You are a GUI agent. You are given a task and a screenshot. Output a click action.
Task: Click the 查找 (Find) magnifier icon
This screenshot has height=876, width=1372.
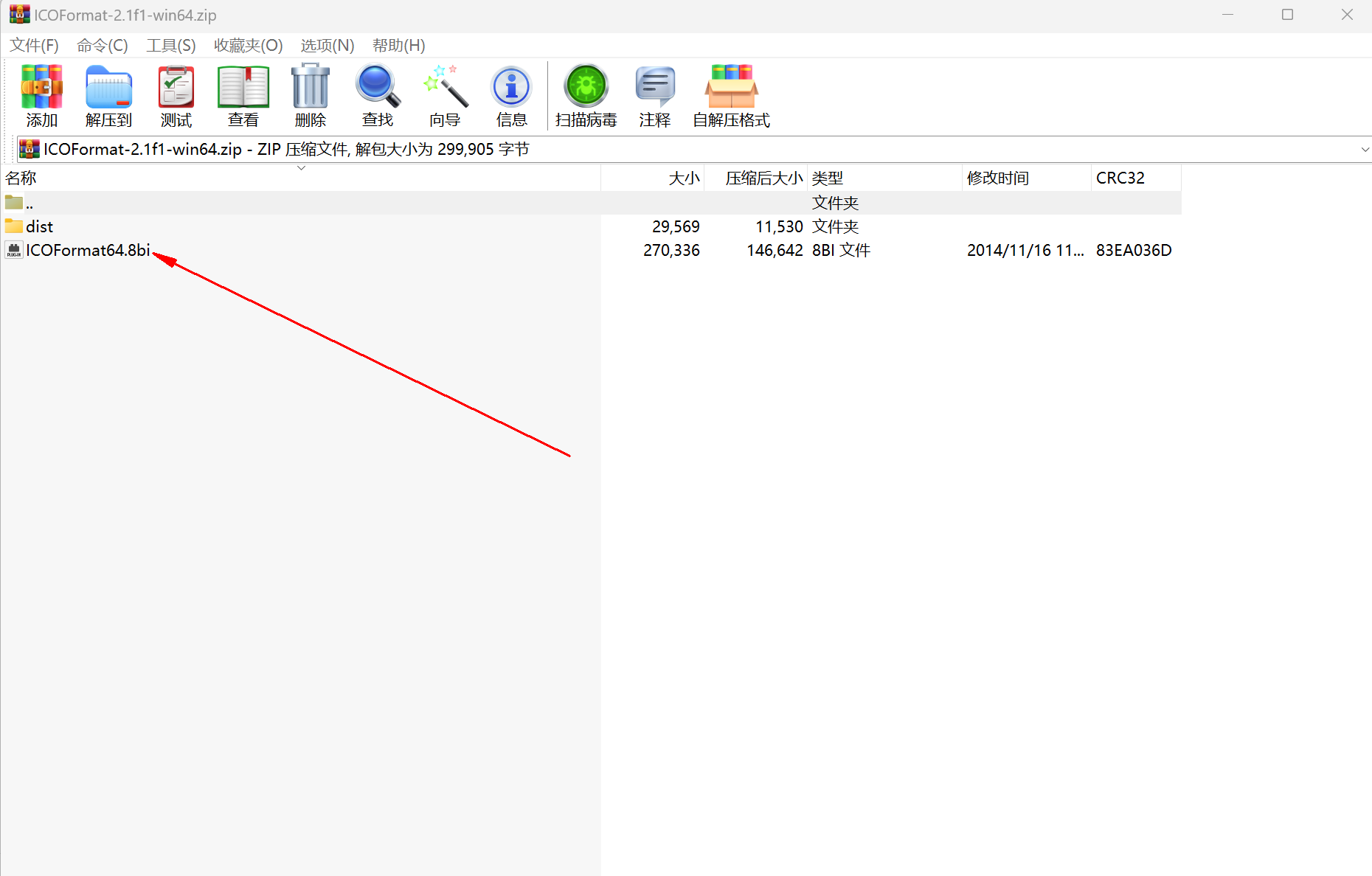pyautogui.click(x=378, y=86)
